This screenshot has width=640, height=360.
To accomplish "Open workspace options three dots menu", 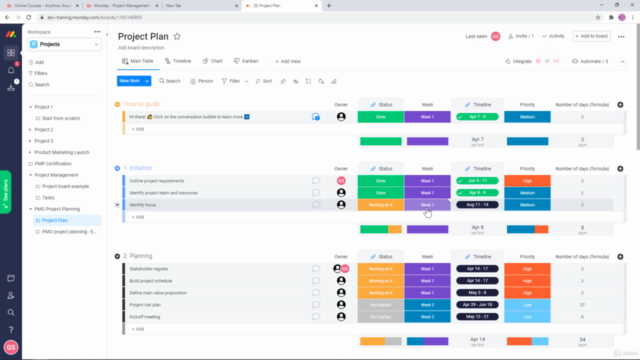I will (97, 32).
